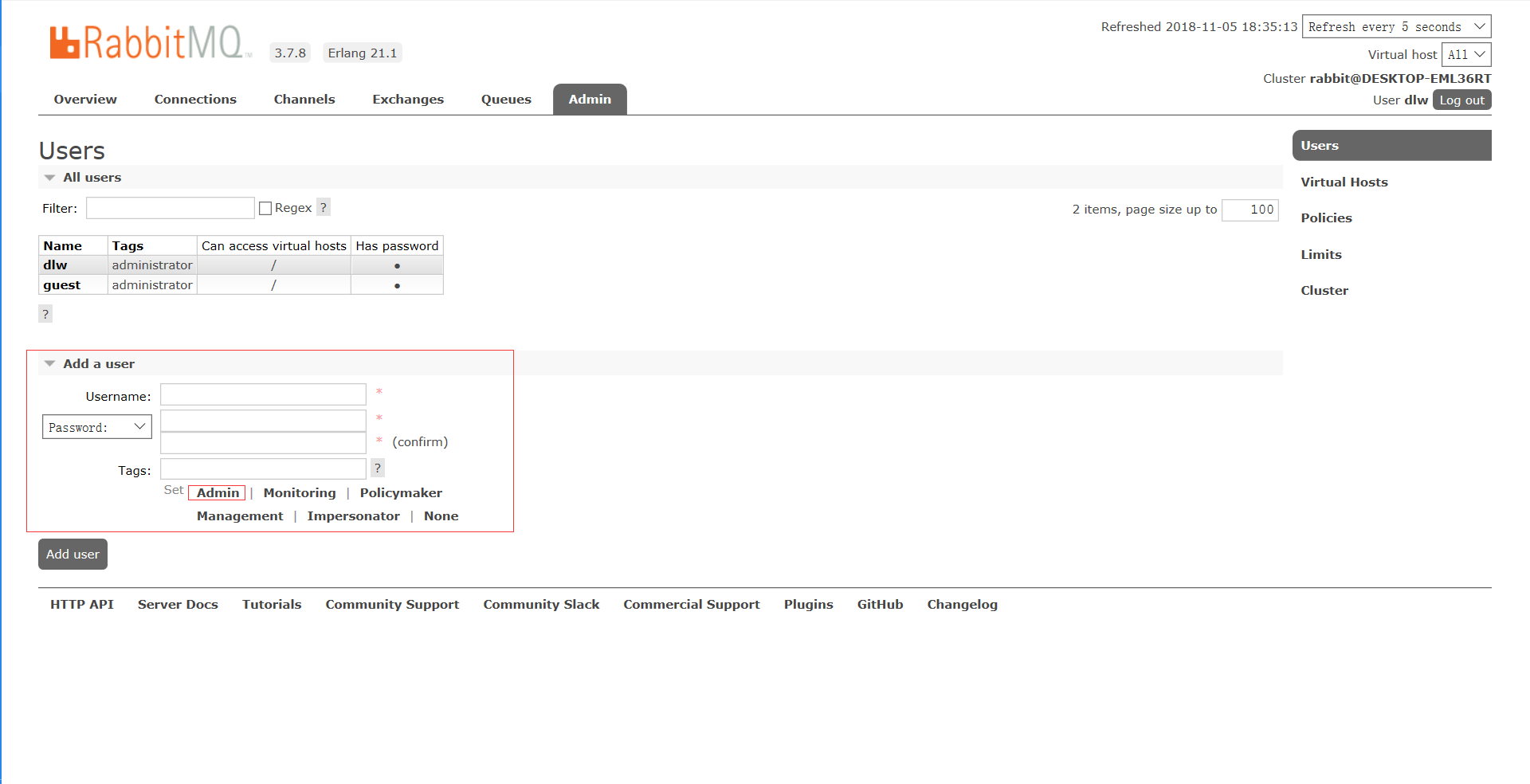Click the cluster name rabbit@DESKTOP-EML36RT

tap(1400, 78)
